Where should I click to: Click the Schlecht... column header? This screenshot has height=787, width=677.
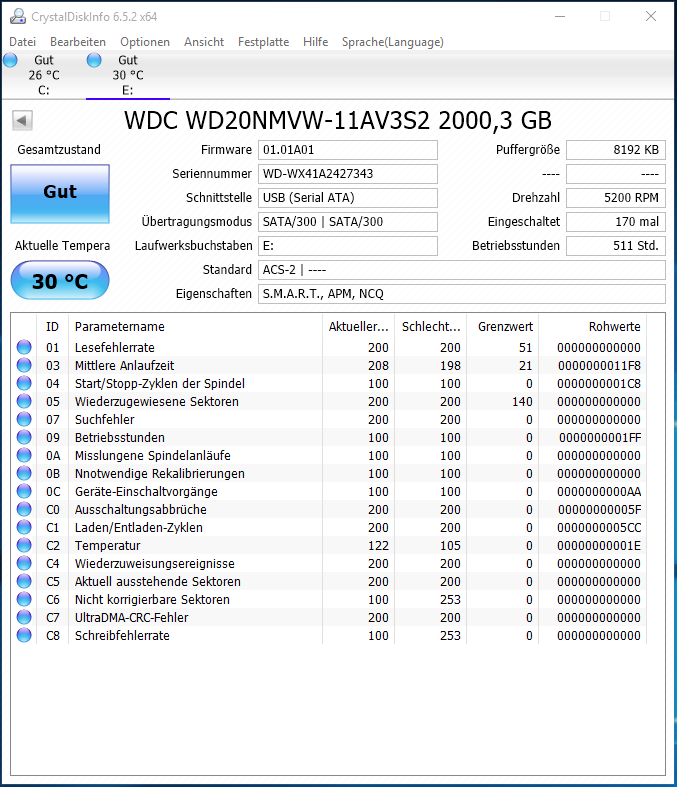(x=431, y=327)
